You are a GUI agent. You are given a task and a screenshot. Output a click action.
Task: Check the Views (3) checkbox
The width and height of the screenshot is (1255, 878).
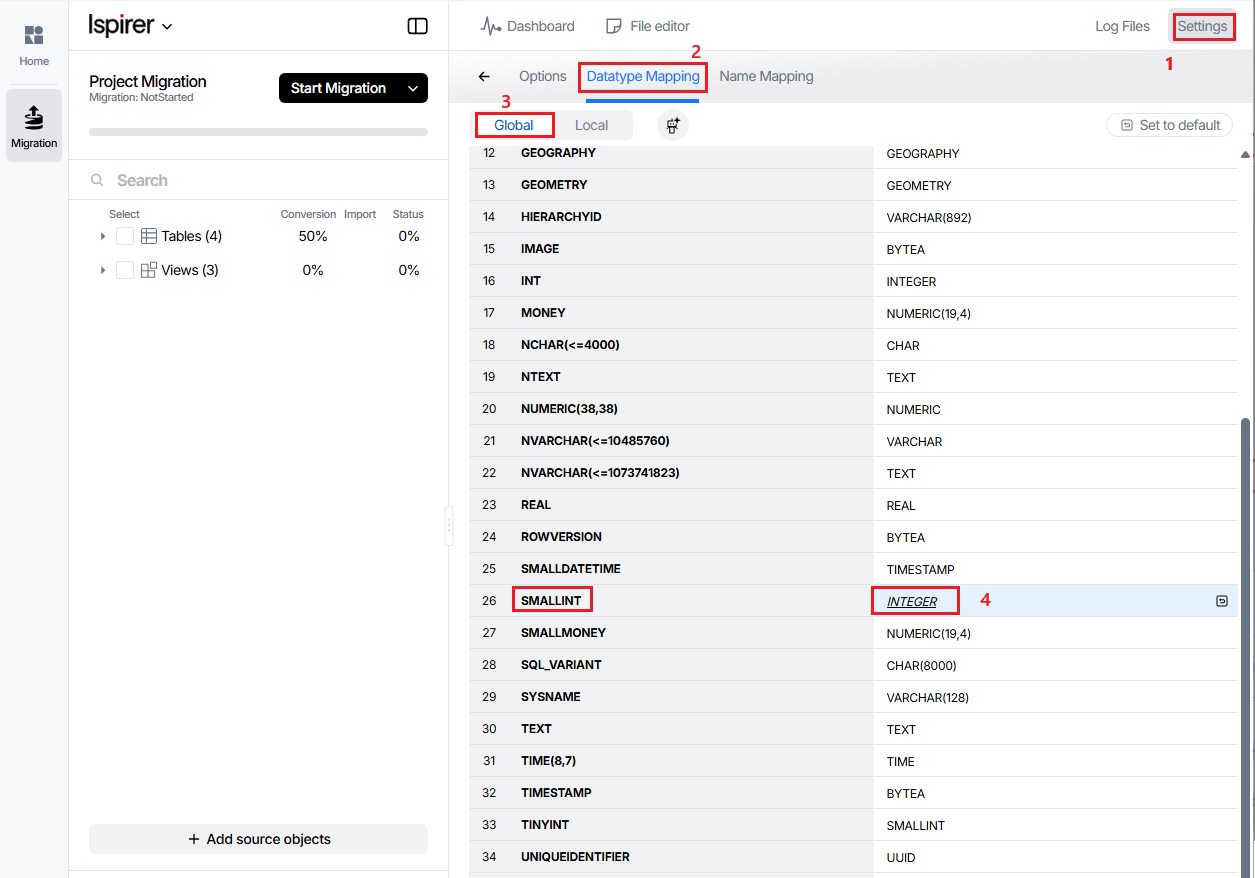coord(125,270)
